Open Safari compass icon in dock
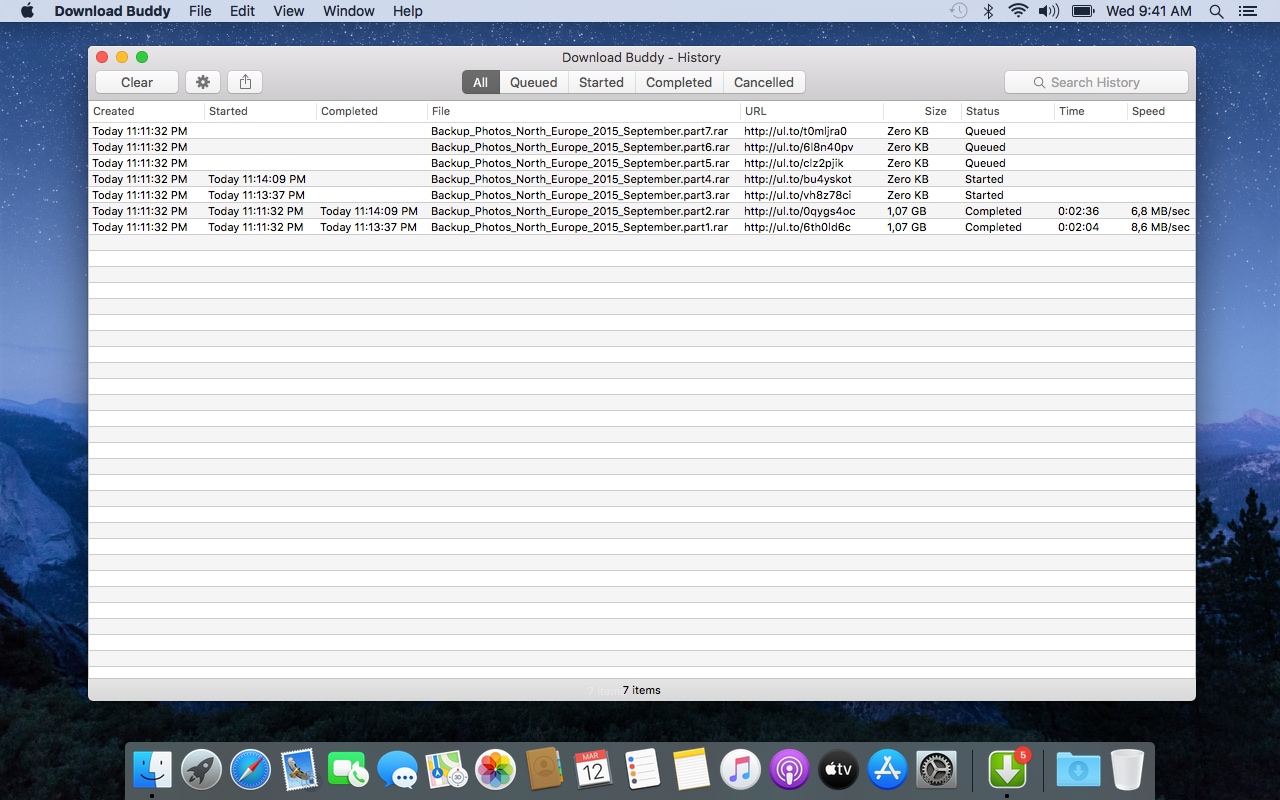Image resolution: width=1280 pixels, height=800 pixels. click(250, 770)
